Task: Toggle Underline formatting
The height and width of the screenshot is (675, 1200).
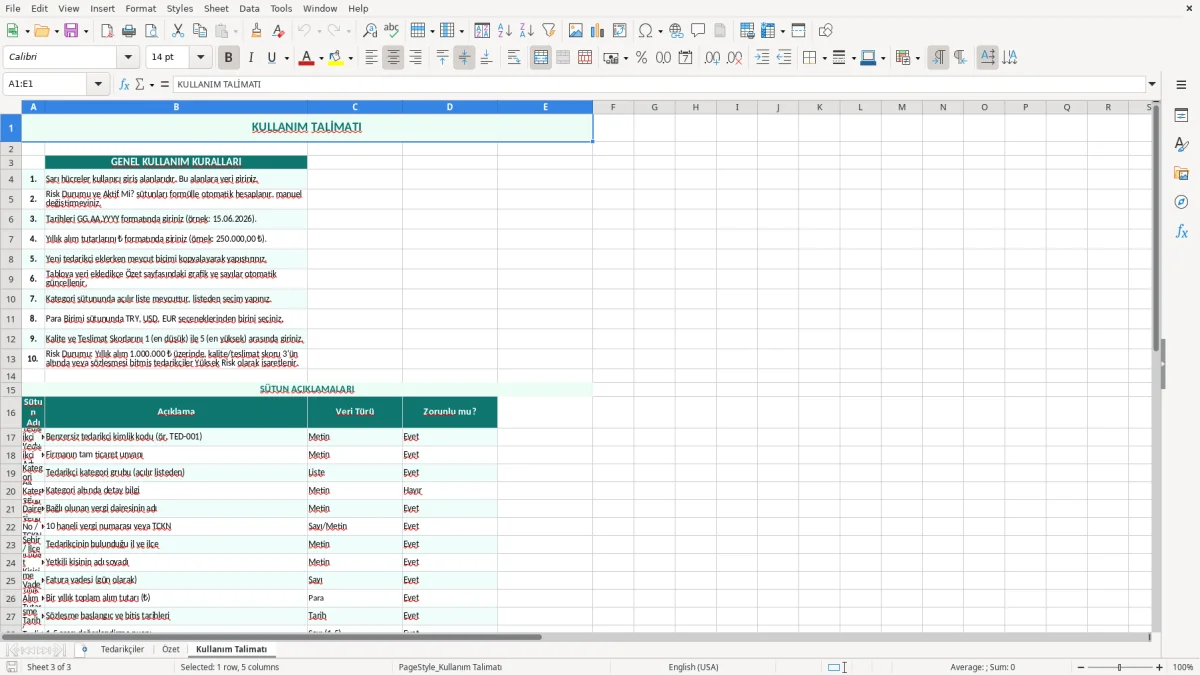Action: 271,58
